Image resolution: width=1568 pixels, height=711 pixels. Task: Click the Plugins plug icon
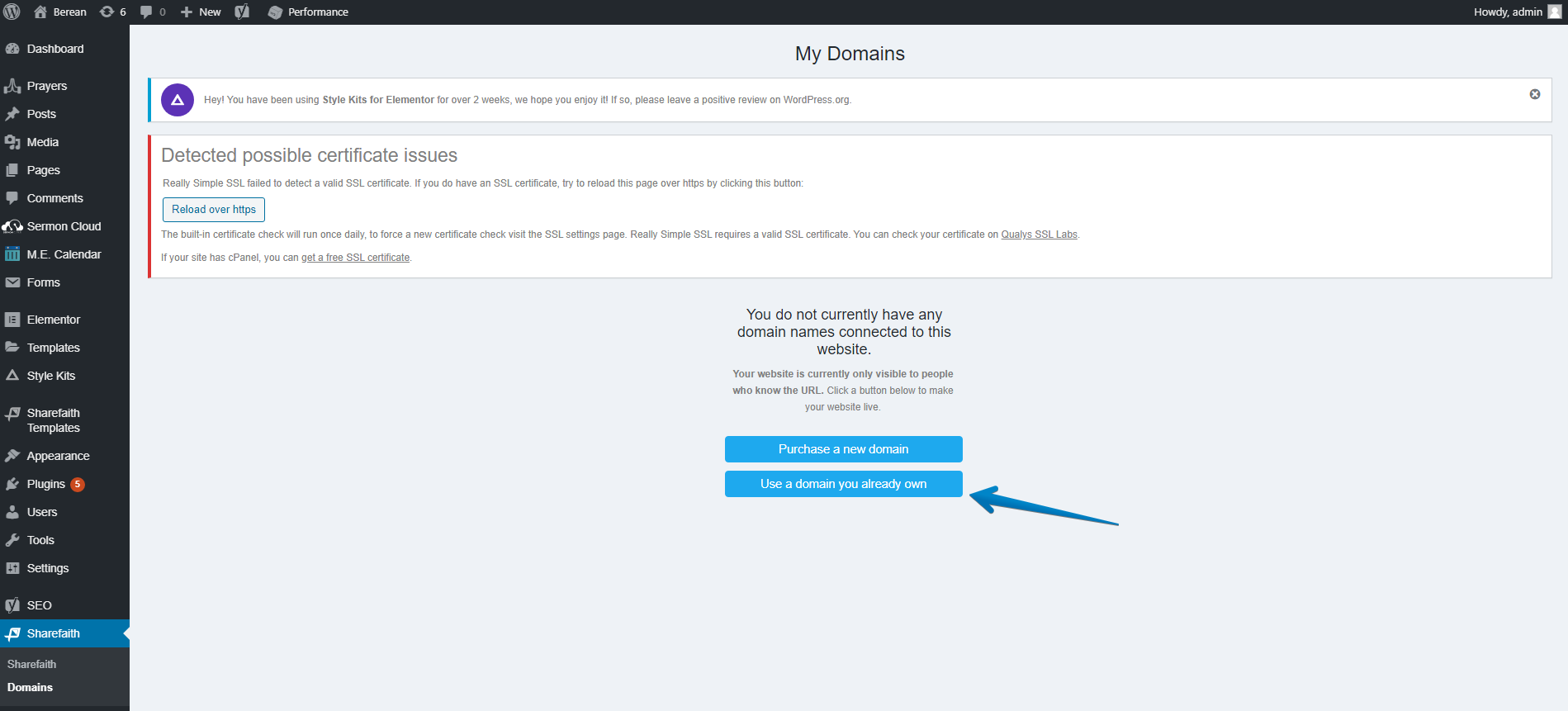tap(12, 484)
